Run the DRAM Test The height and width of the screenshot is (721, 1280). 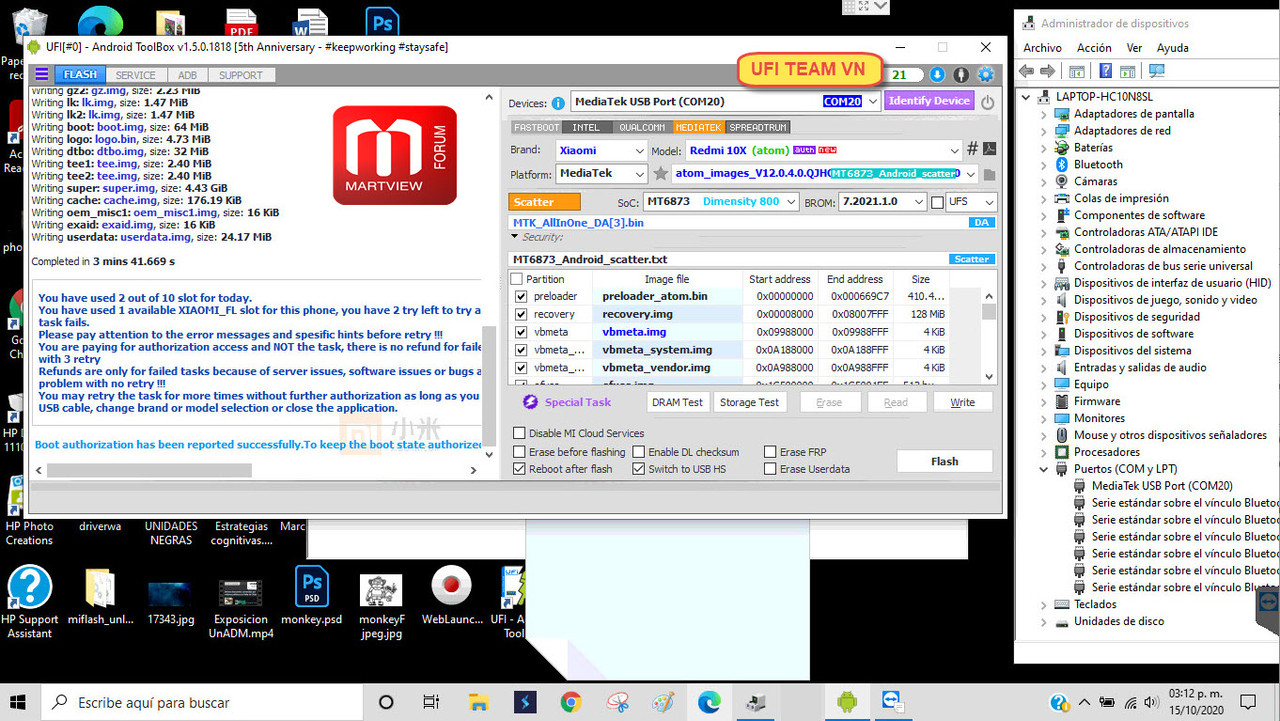[x=677, y=402]
